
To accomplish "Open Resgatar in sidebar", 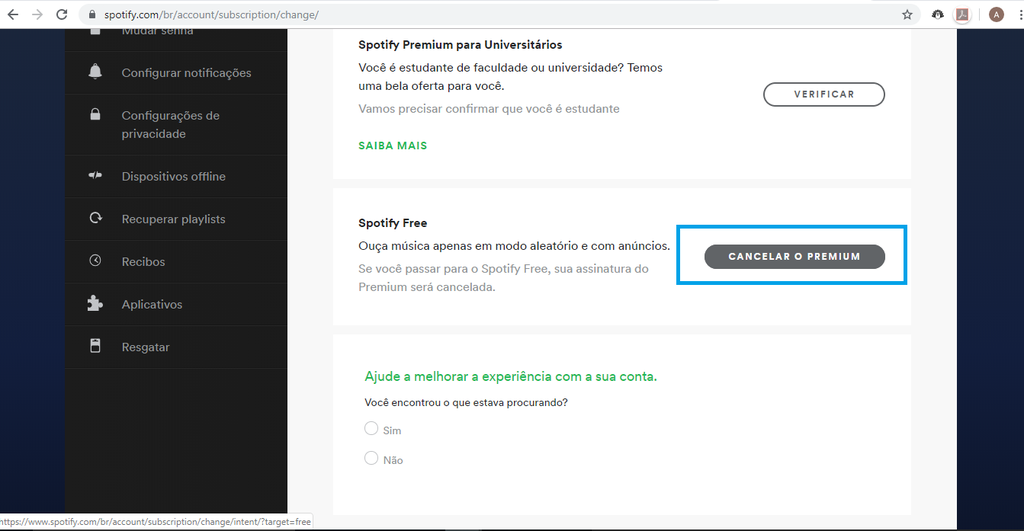I will click(x=145, y=347).
